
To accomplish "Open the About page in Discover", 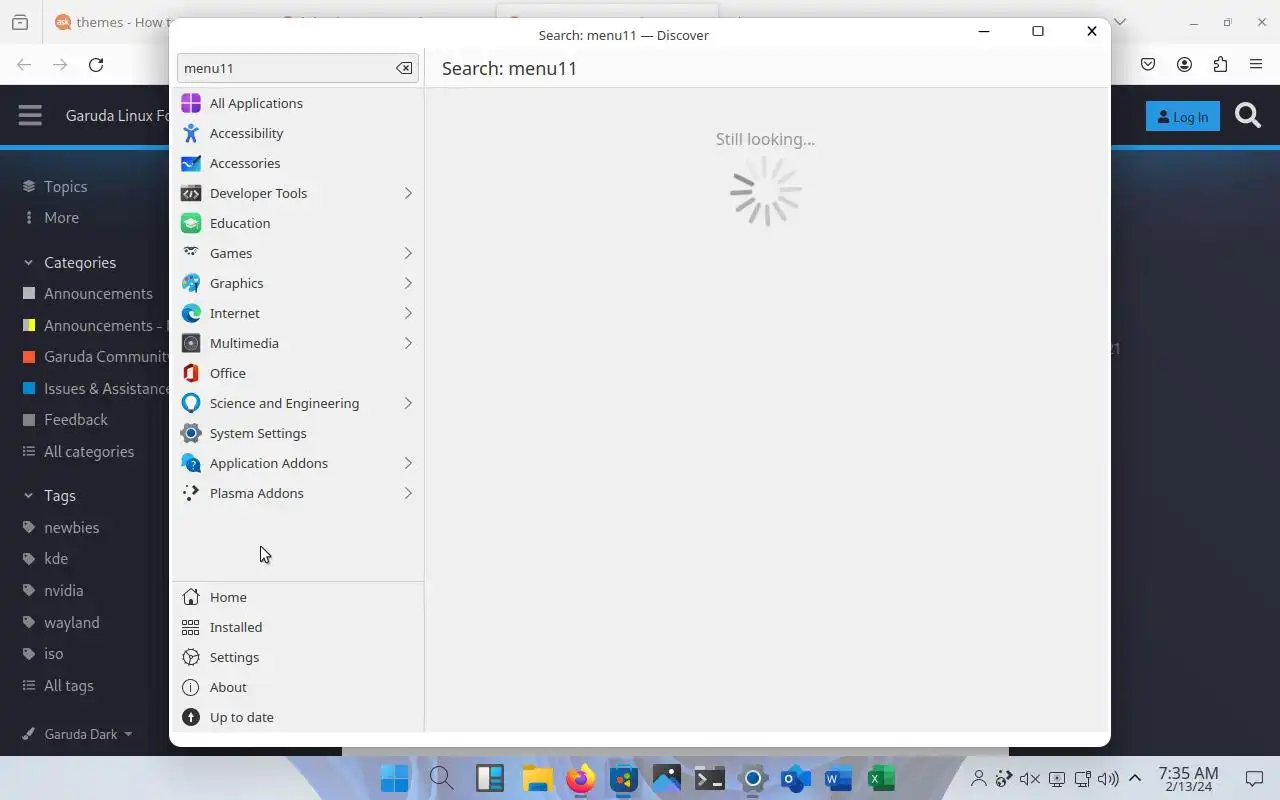I will point(298,687).
